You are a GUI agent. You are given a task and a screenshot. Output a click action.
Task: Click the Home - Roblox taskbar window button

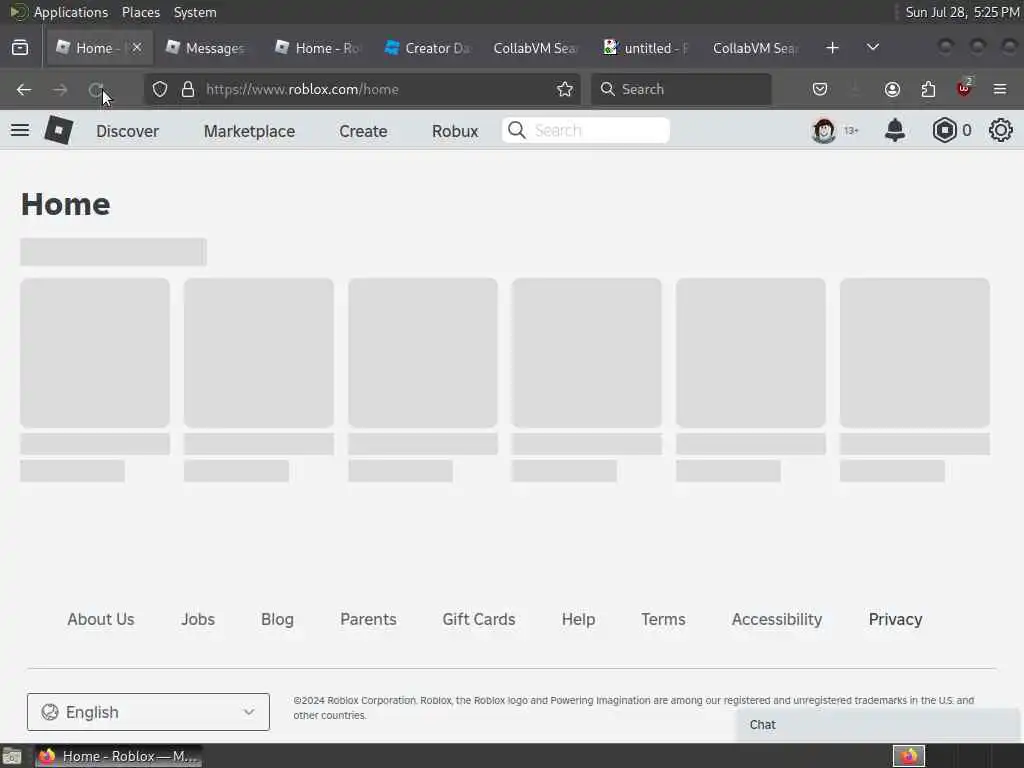118,756
